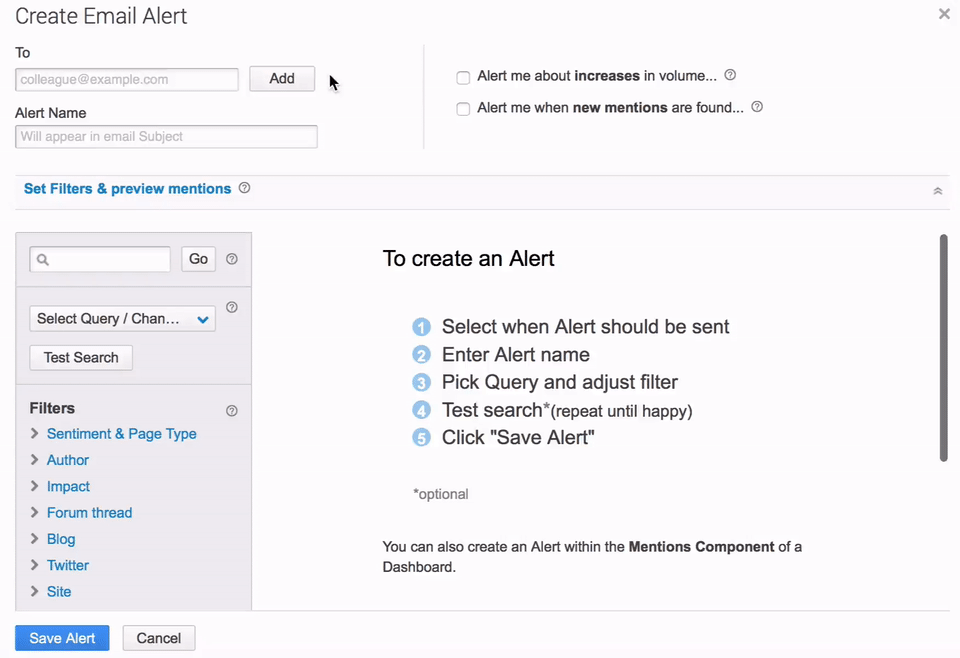960x658 pixels.
Task: Open help beside 'Set Filters & preview mentions'
Action: pos(244,188)
